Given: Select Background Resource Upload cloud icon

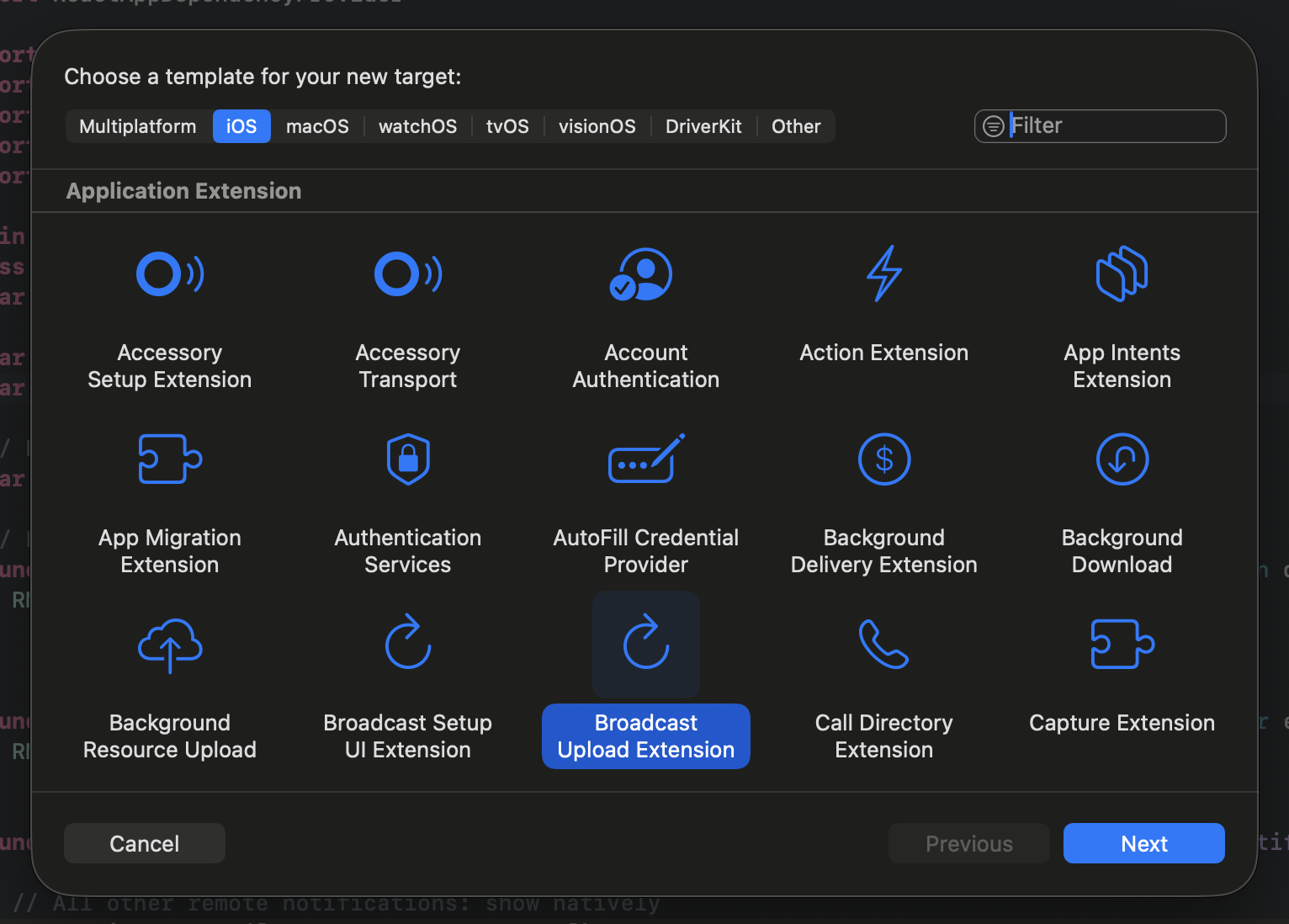Looking at the screenshot, I should pyautogui.click(x=170, y=645).
